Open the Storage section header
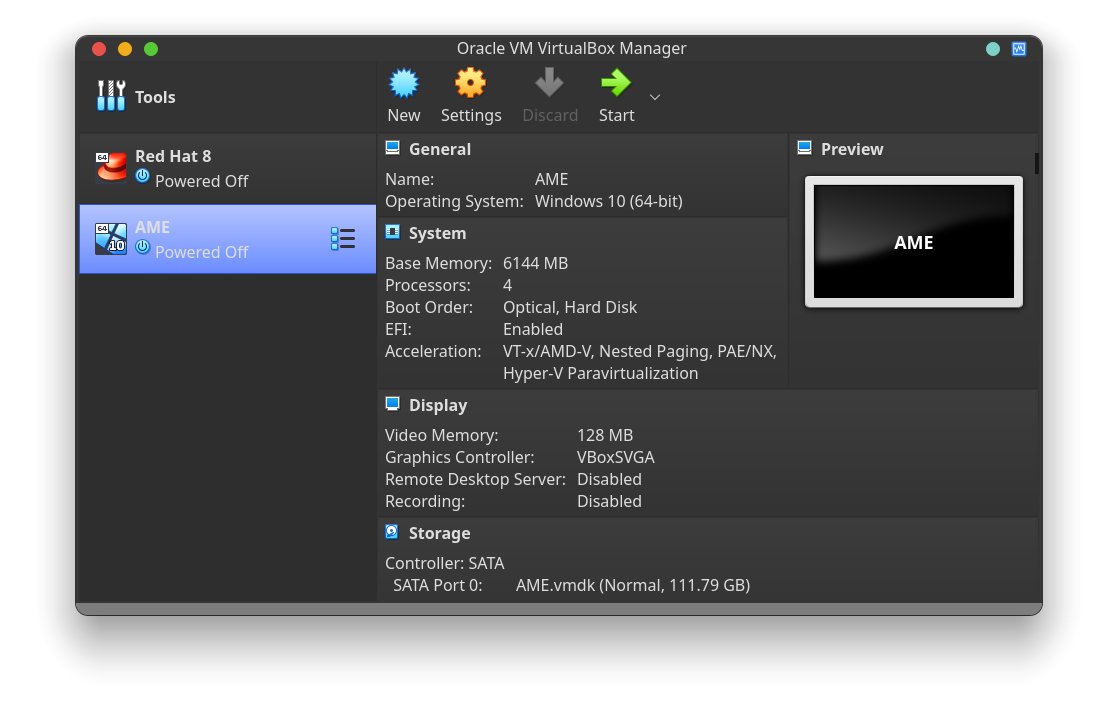The height and width of the screenshot is (701, 1118). click(439, 533)
